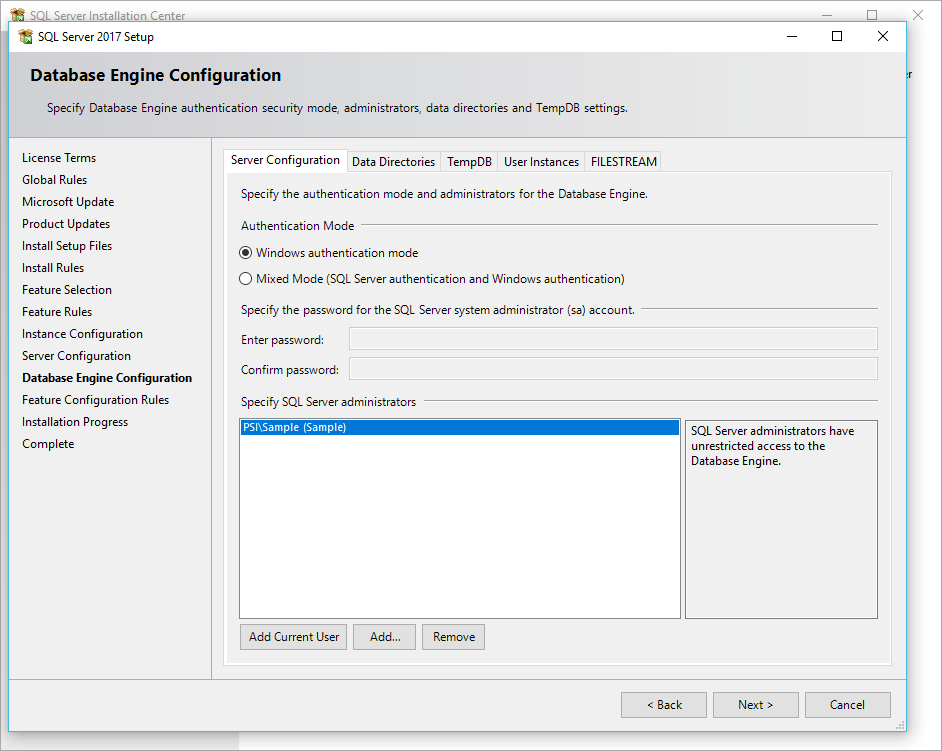Click Database Engine Configuration step in sidebar
942x751 pixels.
[x=107, y=378]
